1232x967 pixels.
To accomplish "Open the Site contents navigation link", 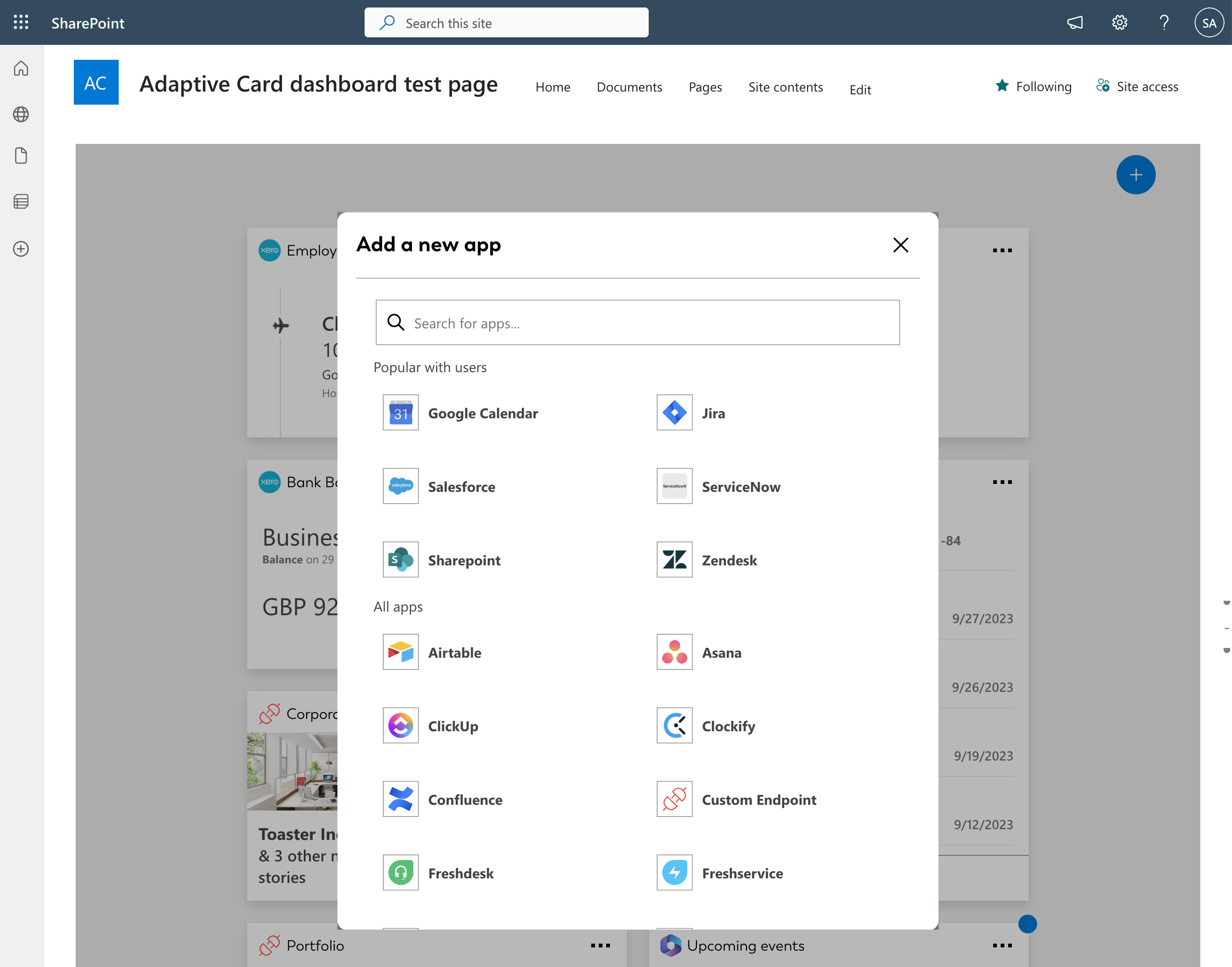I will click(786, 87).
